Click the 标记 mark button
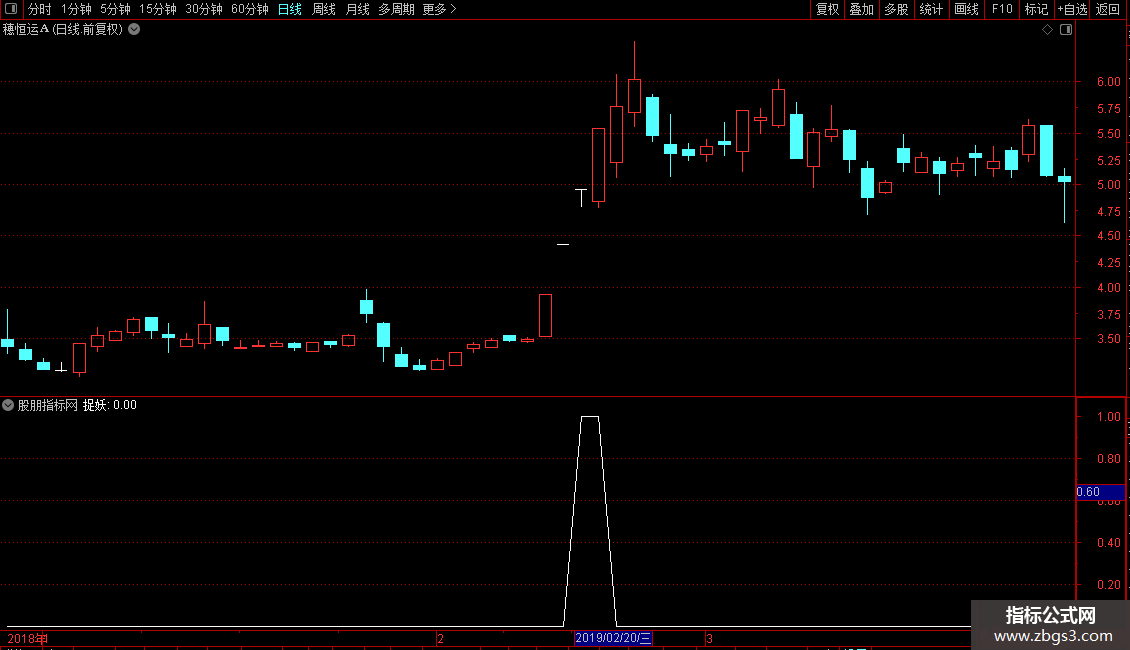This screenshot has height=650, width=1130. tap(1036, 9)
